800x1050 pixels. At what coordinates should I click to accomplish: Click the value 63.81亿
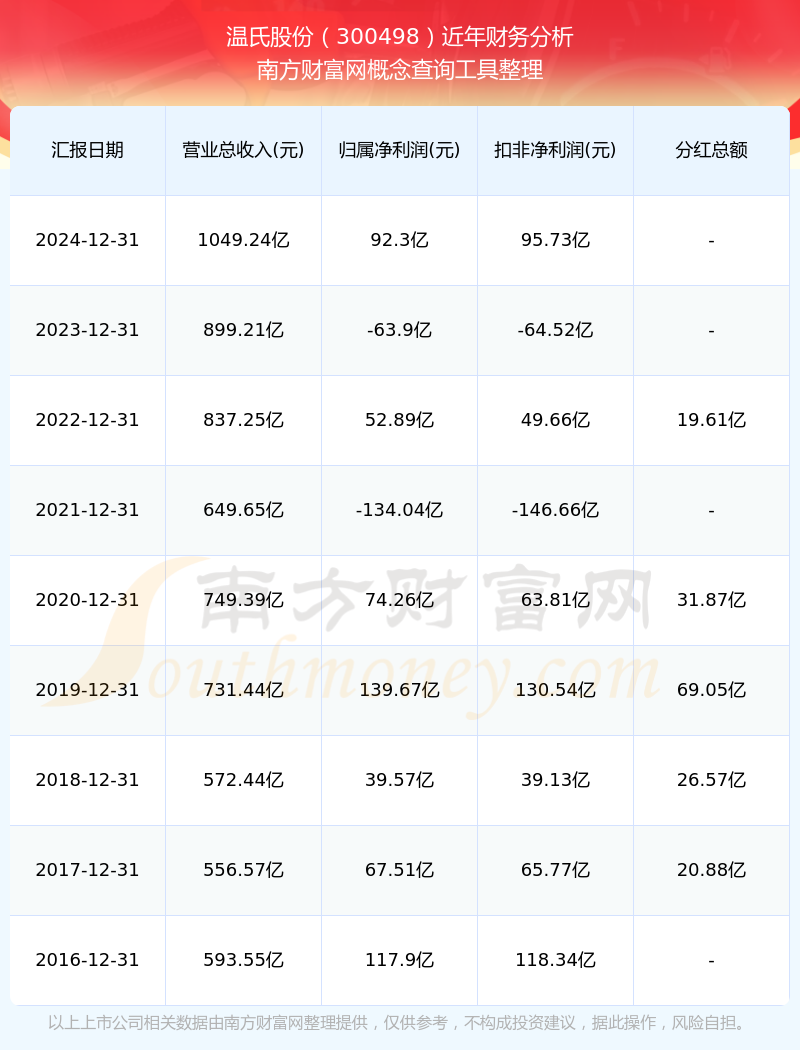(556, 600)
